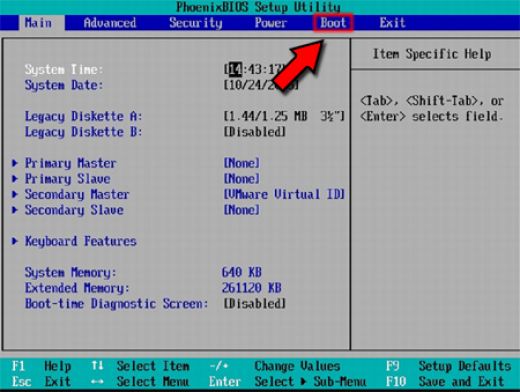The image size is (520, 392).
Task: Click the F1 Help label
Action: [41, 366]
